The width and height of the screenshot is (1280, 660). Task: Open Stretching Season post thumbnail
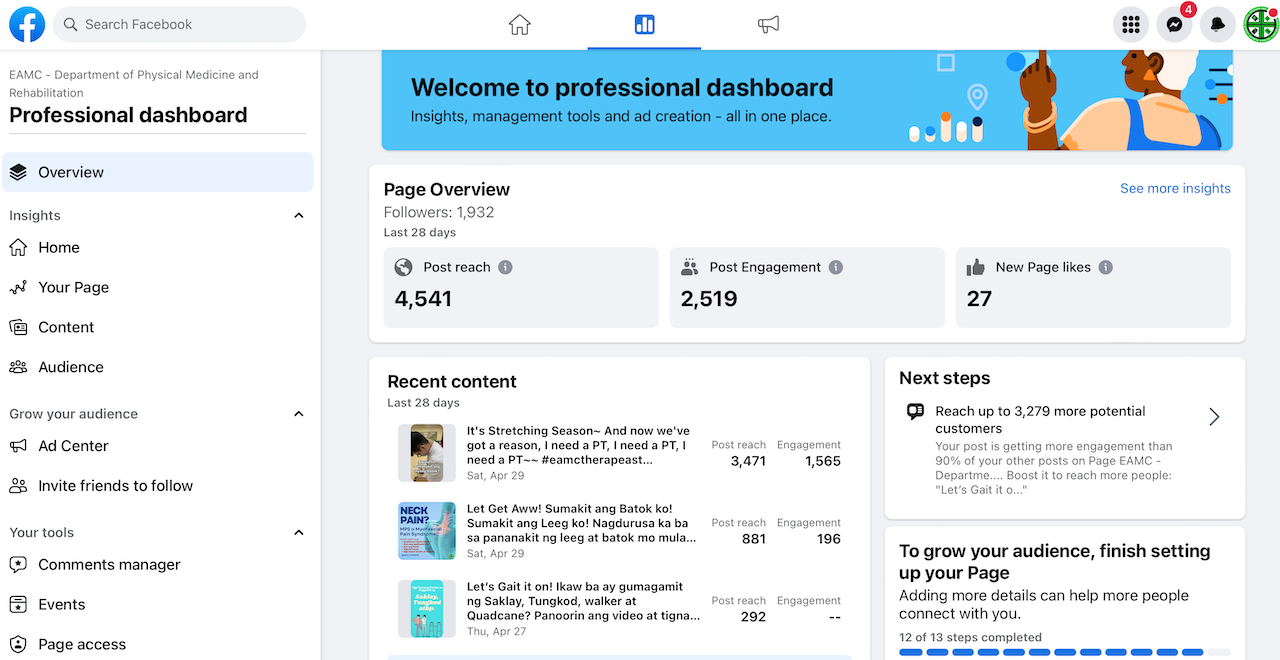[x=427, y=453]
